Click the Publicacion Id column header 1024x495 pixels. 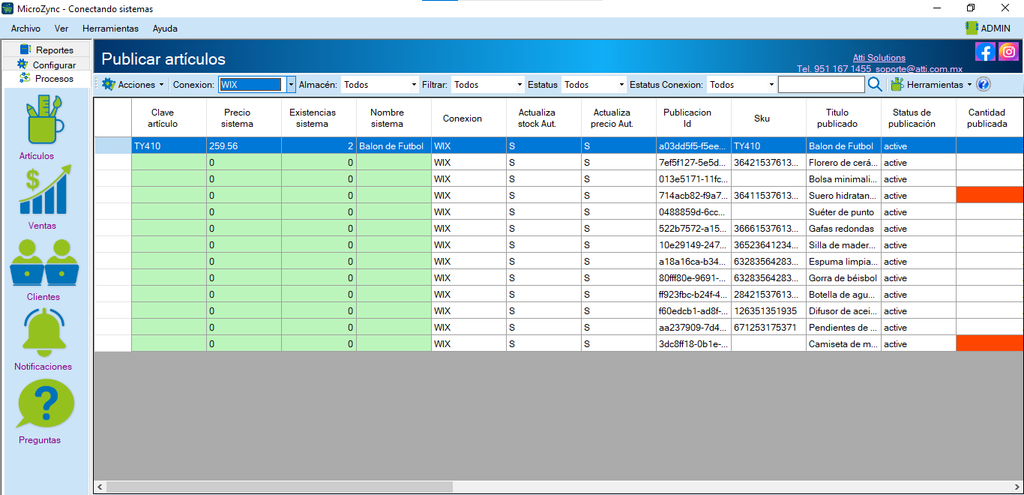[694, 118]
